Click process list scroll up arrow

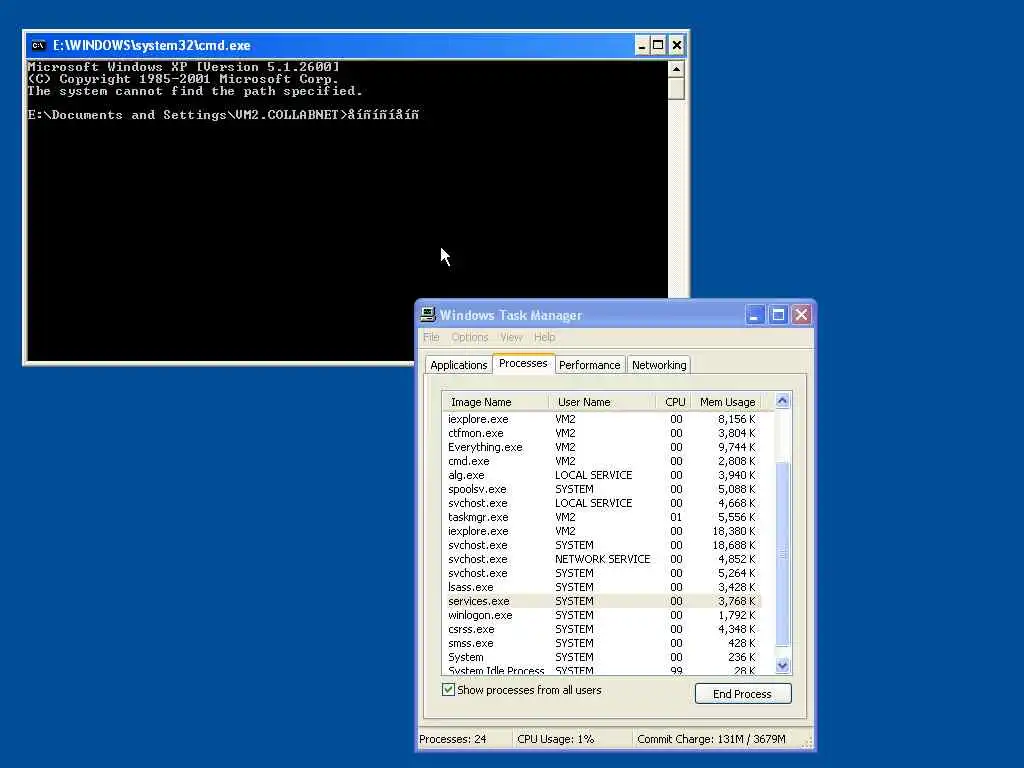click(x=782, y=401)
